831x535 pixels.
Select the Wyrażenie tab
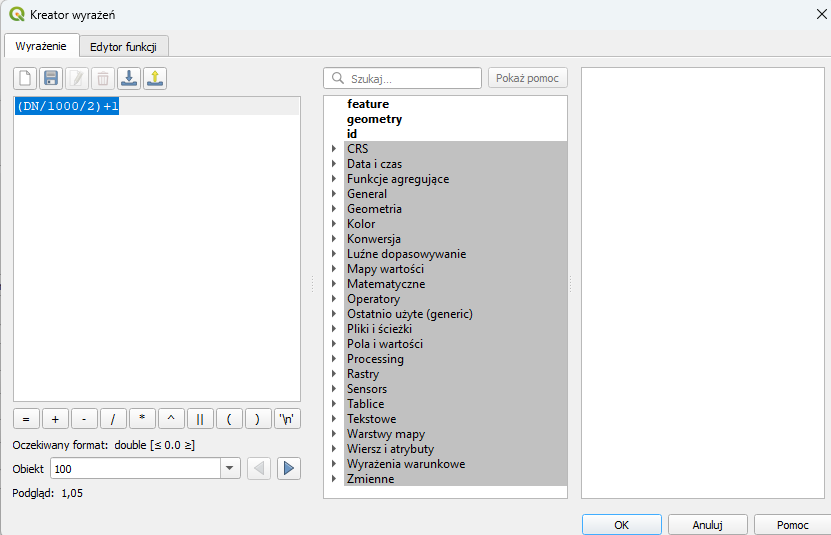(41, 46)
